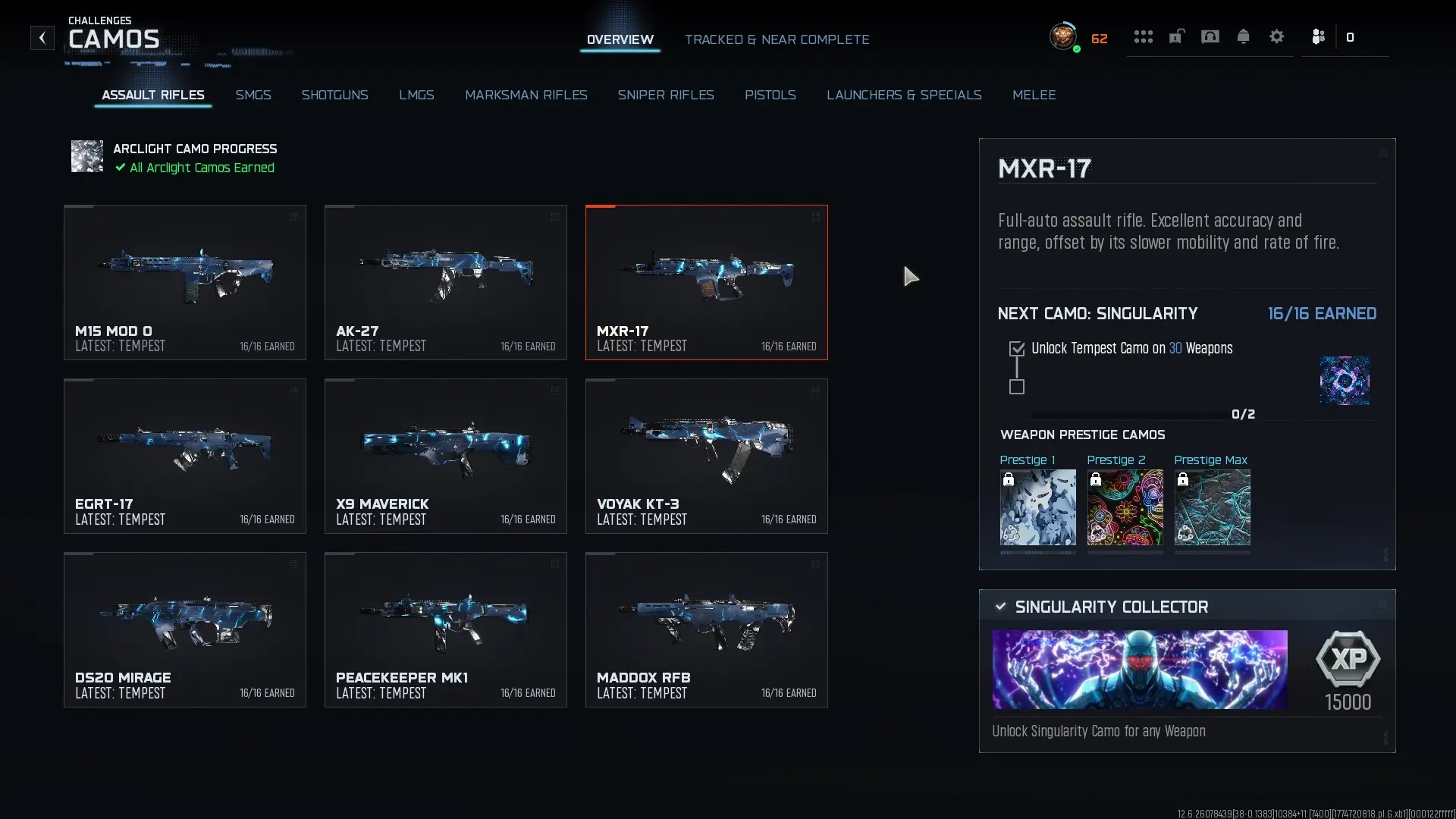The image size is (1456, 819).
Task: Switch to the SMGs tab
Action: (x=253, y=95)
